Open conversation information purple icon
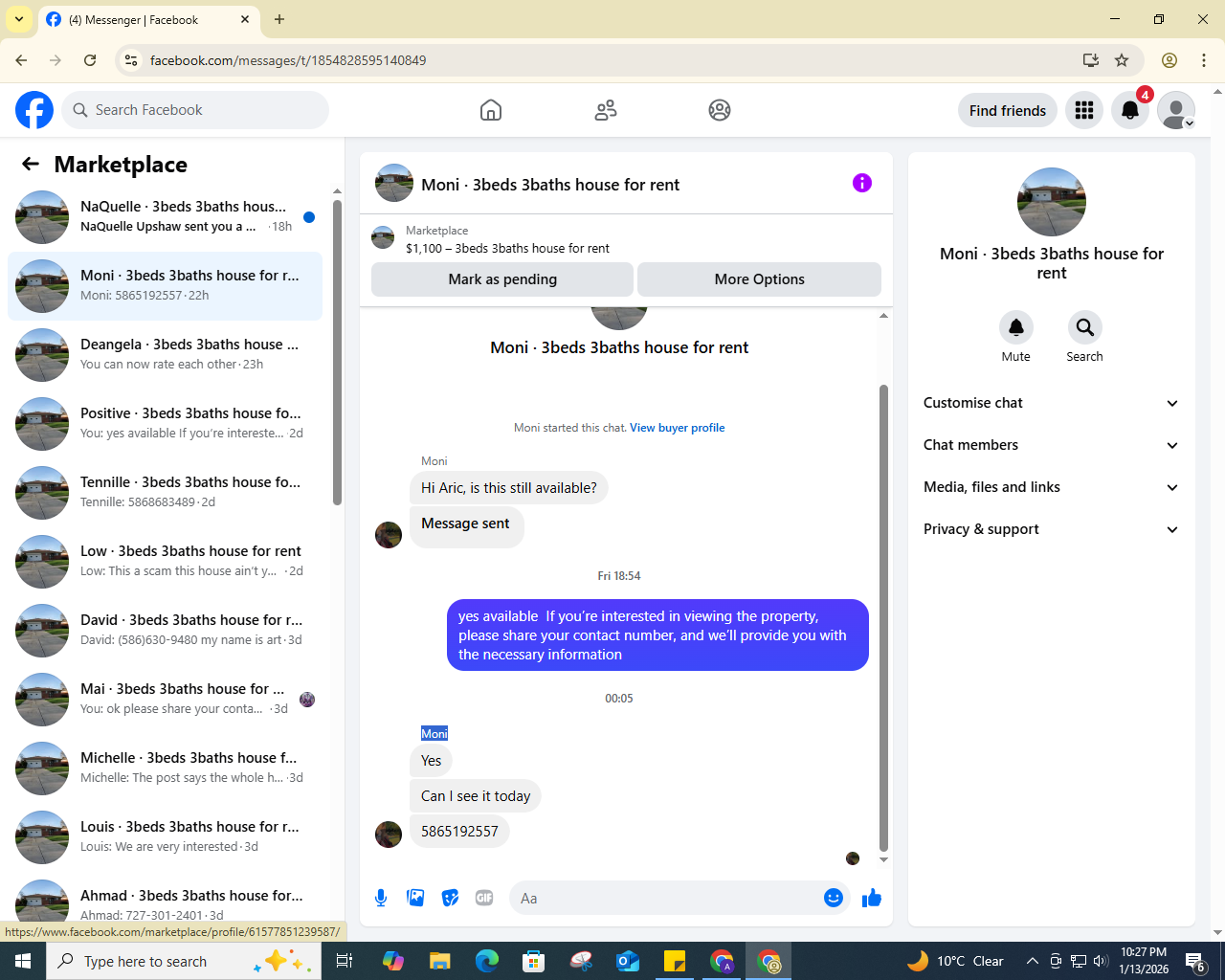The height and width of the screenshot is (980, 1225). click(x=862, y=183)
